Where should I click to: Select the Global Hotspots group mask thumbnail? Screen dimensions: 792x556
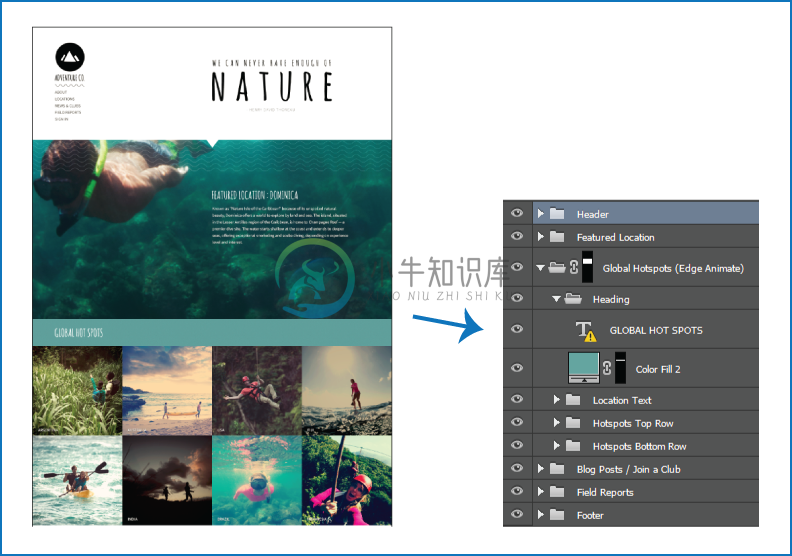pos(587,267)
